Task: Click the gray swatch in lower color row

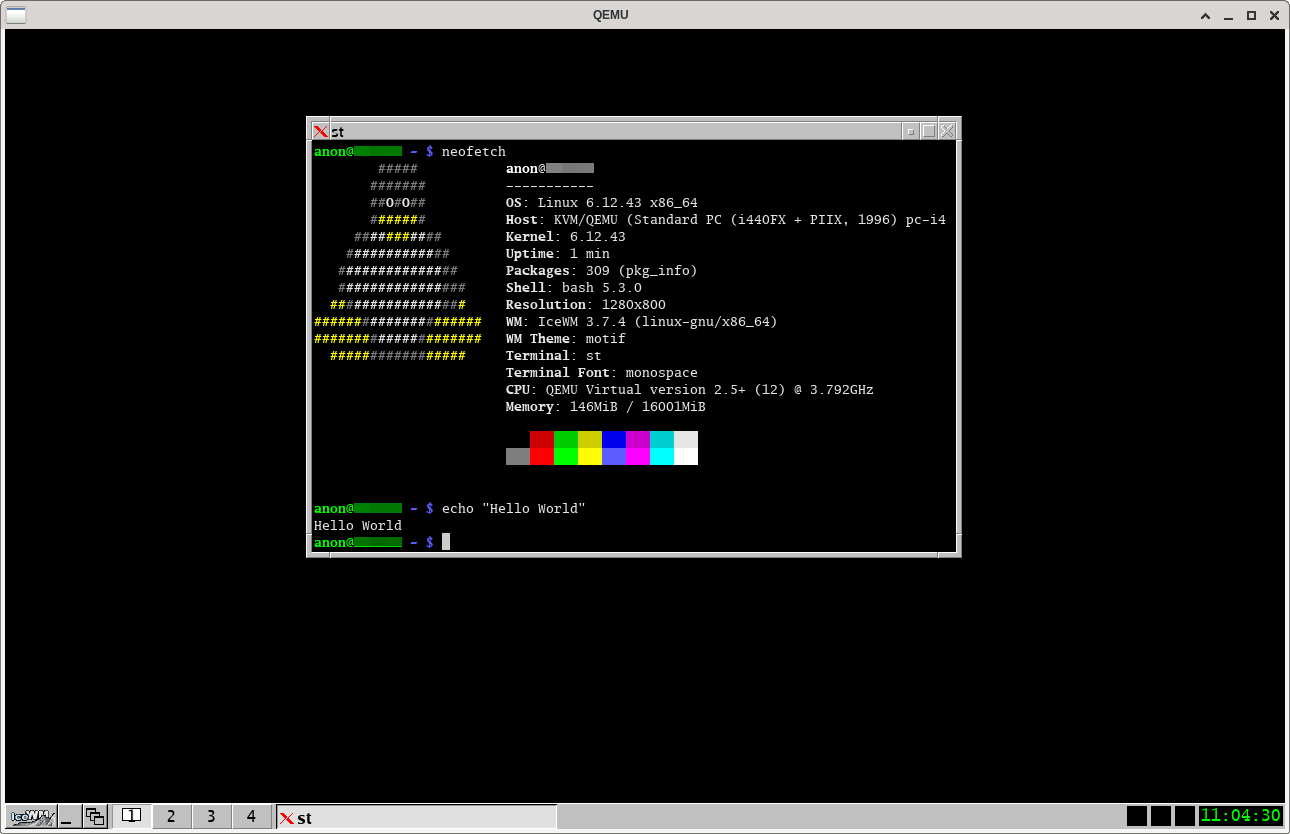Action: (x=518, y=457)
